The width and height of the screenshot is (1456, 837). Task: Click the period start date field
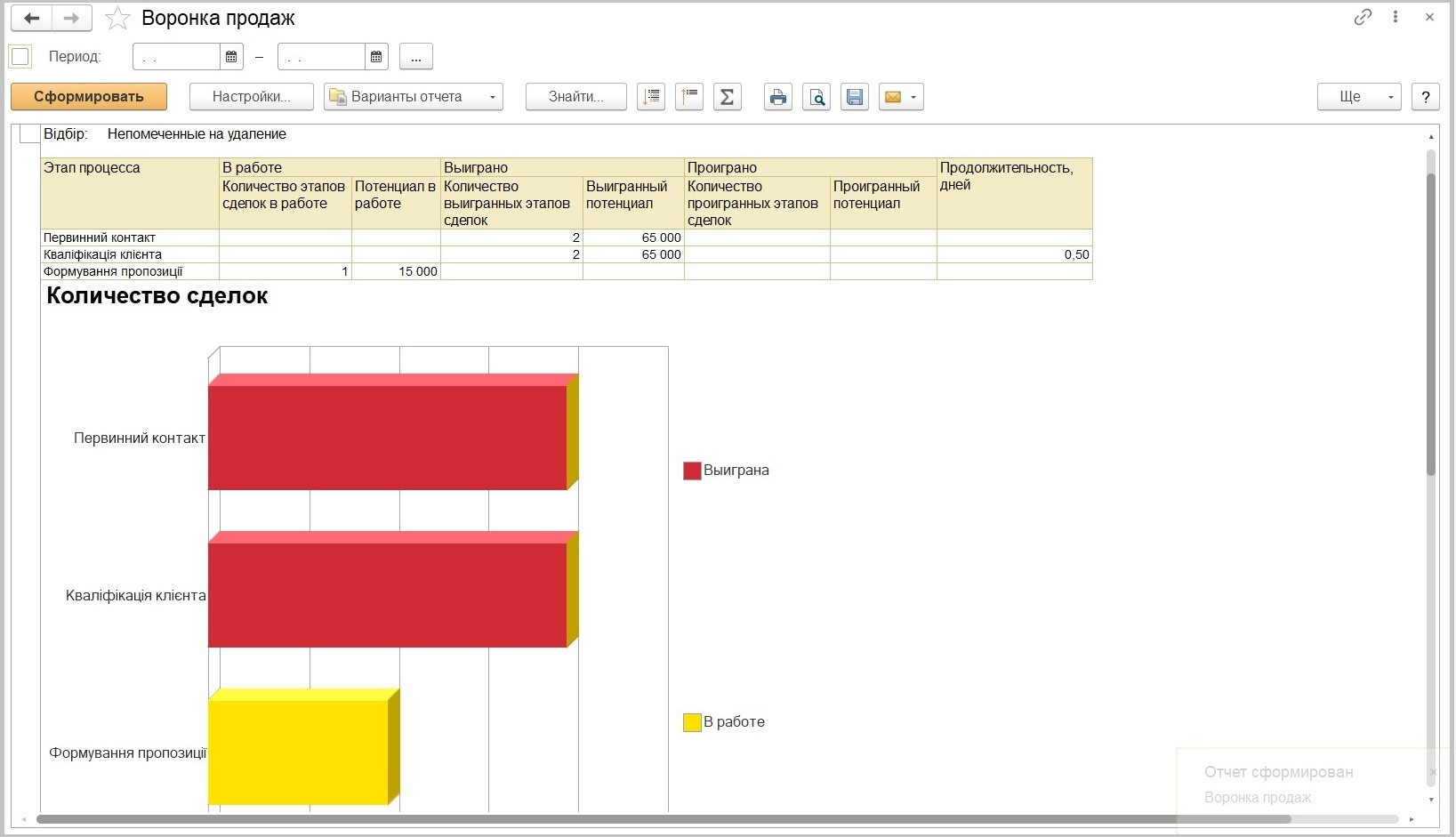(x=176, y=57)
